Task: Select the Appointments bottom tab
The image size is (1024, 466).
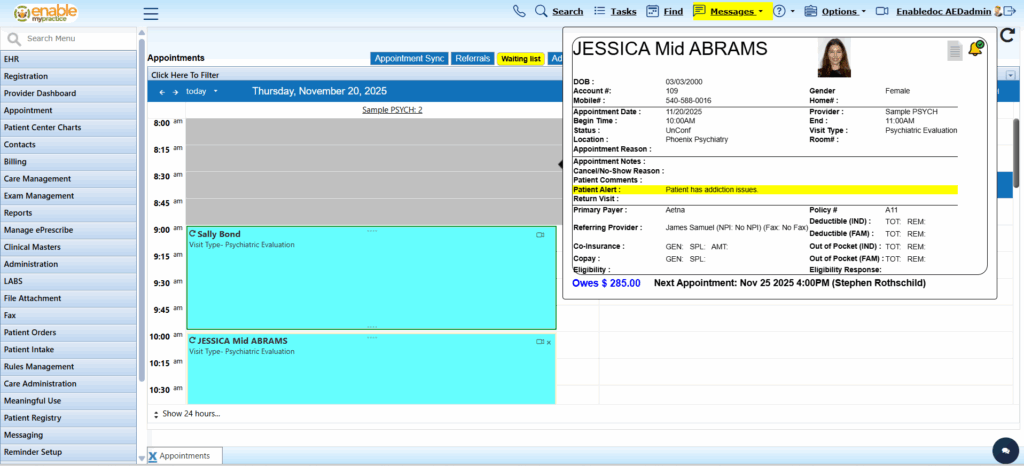Action: [184, 456]
